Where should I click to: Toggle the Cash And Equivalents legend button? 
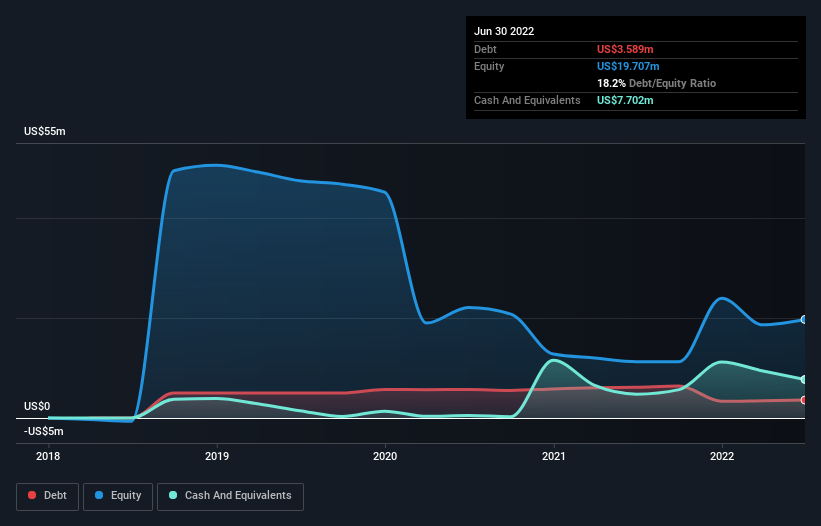pyautogui.click(x=230, y=497)
